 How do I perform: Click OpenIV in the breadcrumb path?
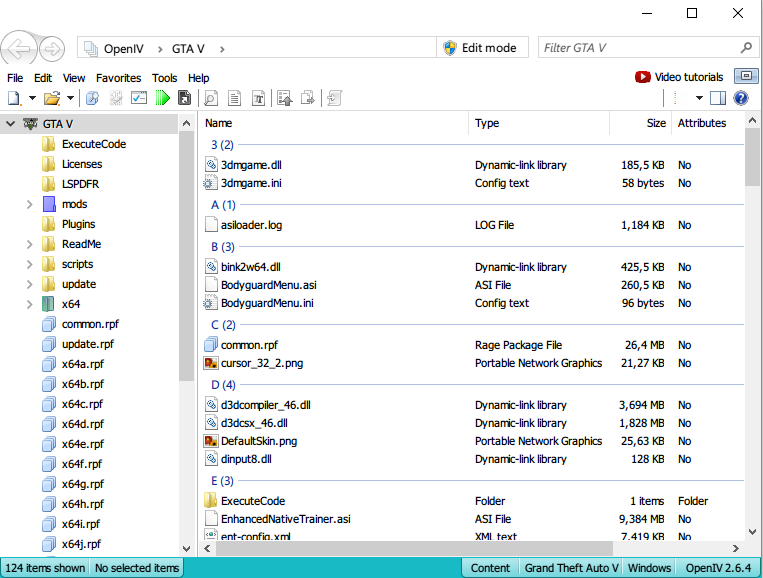(x=124, y=49)
